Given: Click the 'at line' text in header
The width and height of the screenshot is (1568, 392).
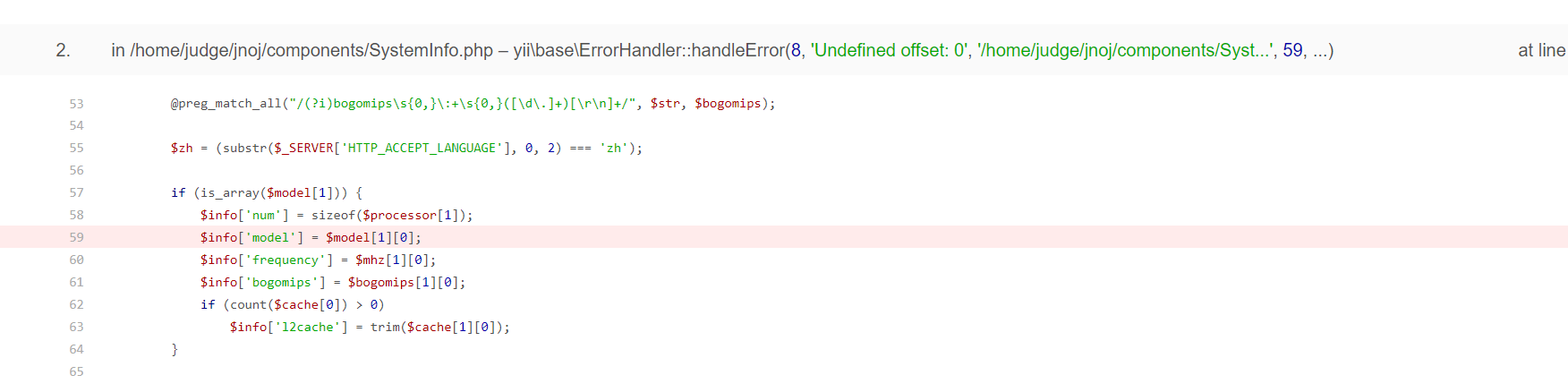Looking at the screenshot, I should (x=1542, y=50).
